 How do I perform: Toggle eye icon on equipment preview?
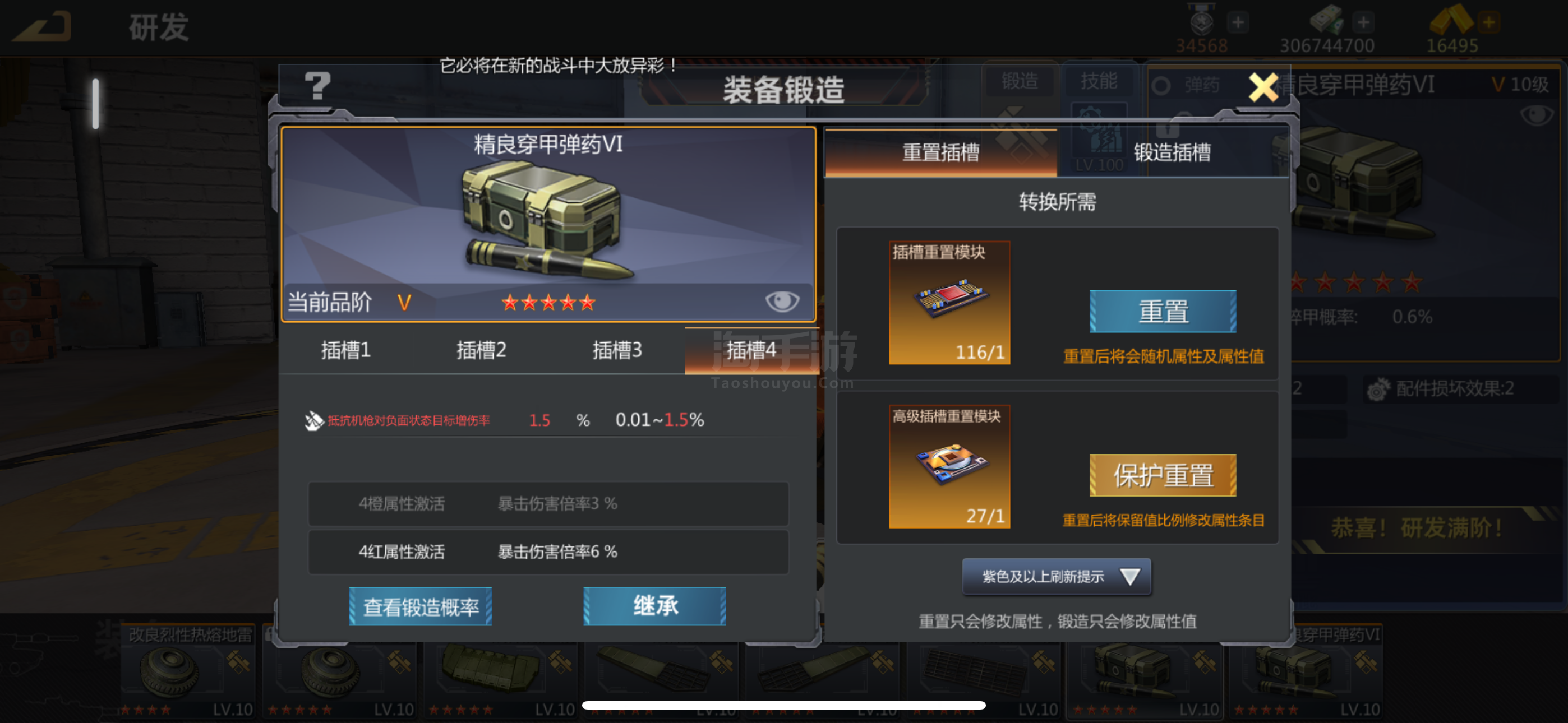tap(782, 300)
